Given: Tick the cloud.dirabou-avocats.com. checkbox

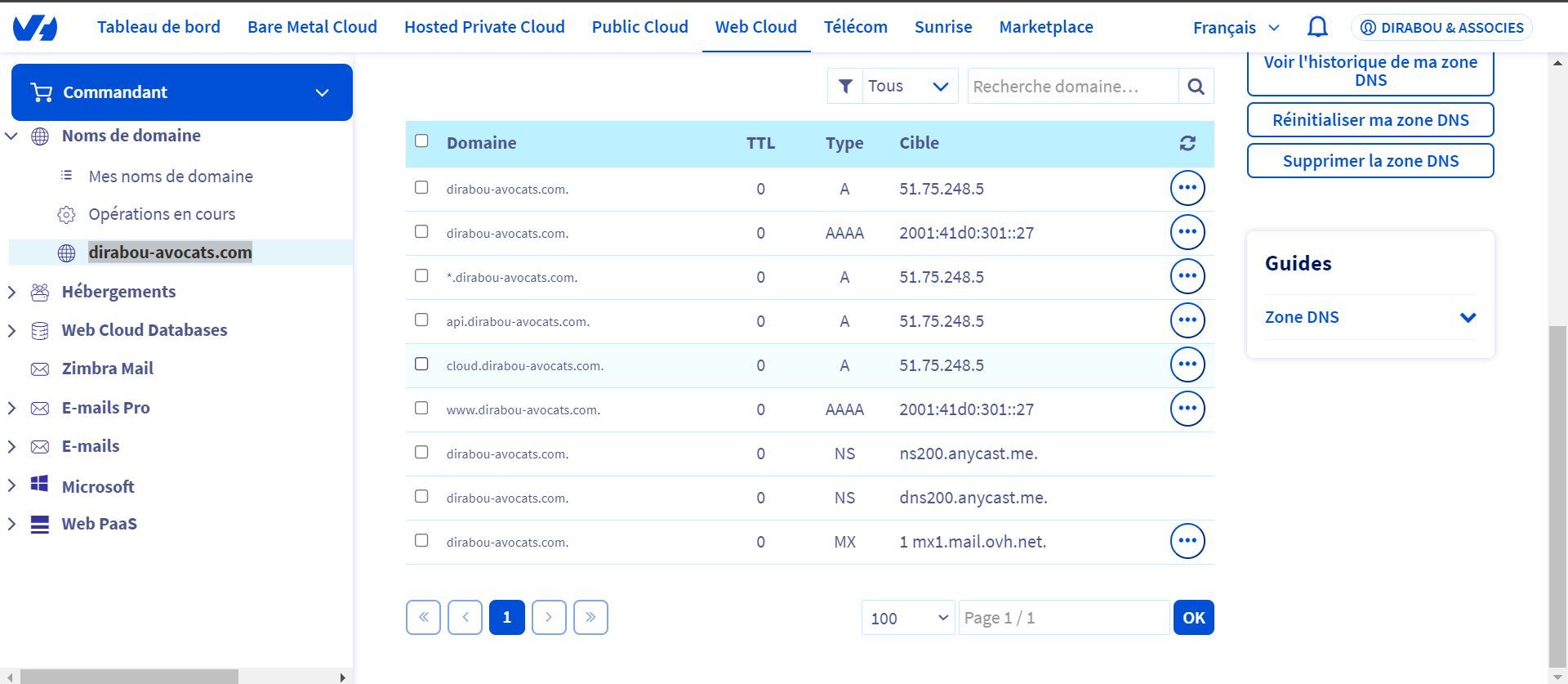Looking at the screenshot, I should click(421, 364).
